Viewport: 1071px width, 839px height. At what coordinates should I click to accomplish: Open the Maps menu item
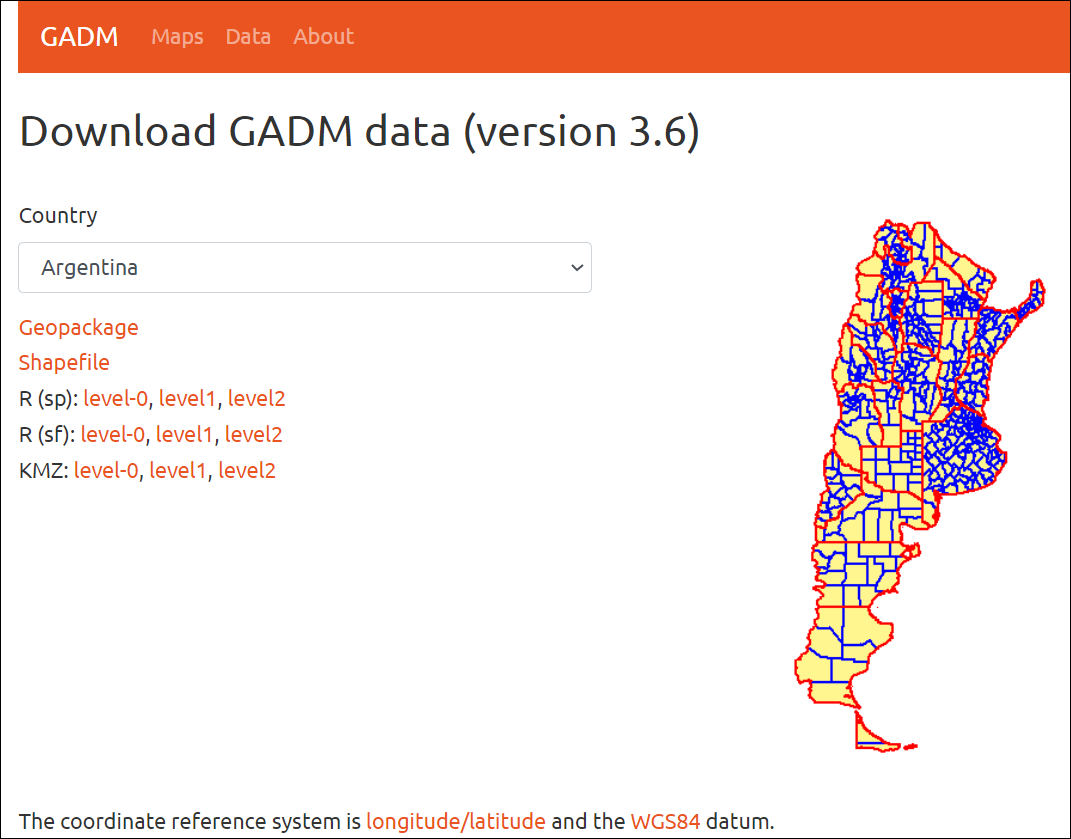pyautogui.click(x=177, y=37)
